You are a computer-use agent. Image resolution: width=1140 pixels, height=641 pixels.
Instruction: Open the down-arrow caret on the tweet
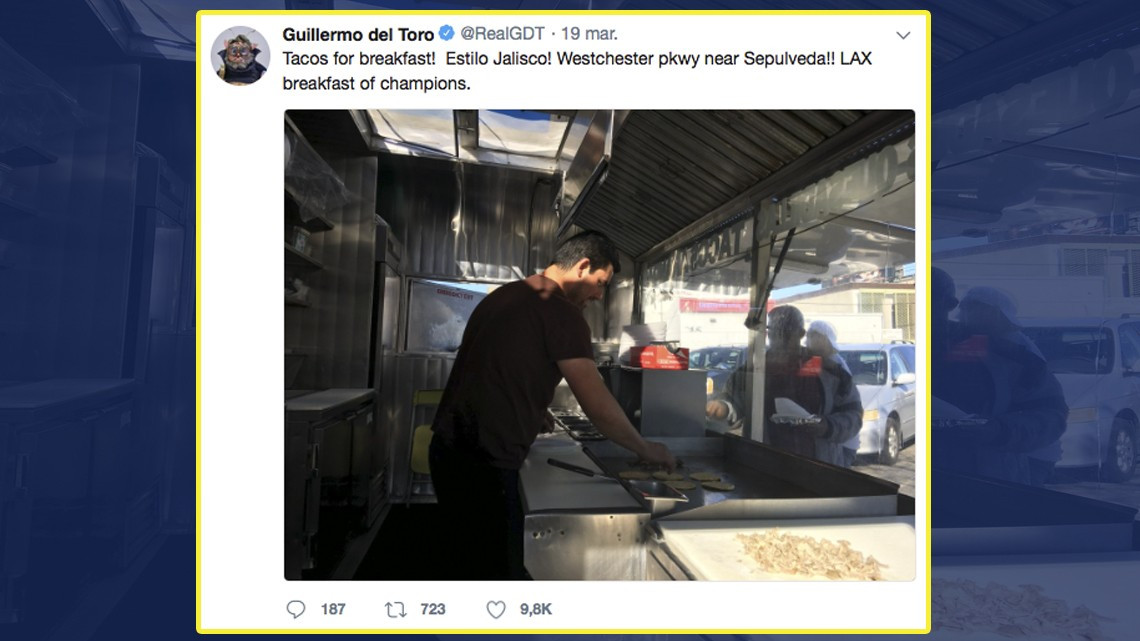coord(904,33)
